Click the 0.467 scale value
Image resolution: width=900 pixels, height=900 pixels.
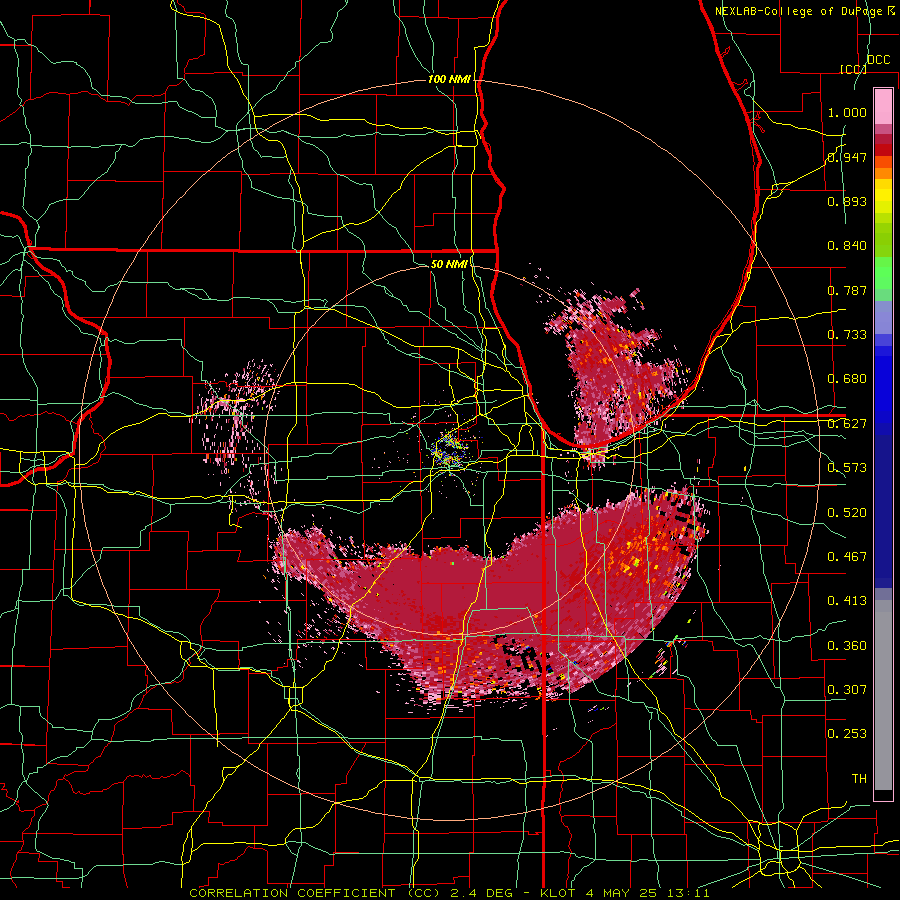tap(847, 557)
